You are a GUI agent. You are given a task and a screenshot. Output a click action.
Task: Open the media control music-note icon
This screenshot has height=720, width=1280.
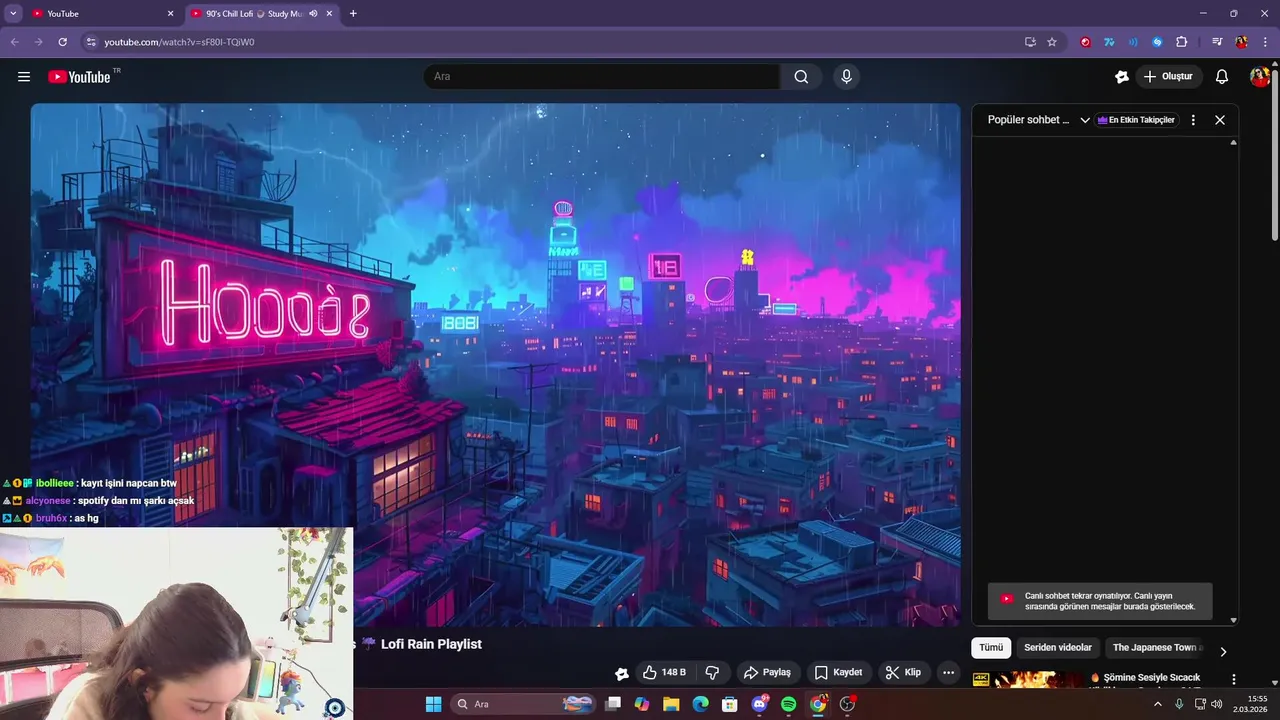pos(1217,42)
